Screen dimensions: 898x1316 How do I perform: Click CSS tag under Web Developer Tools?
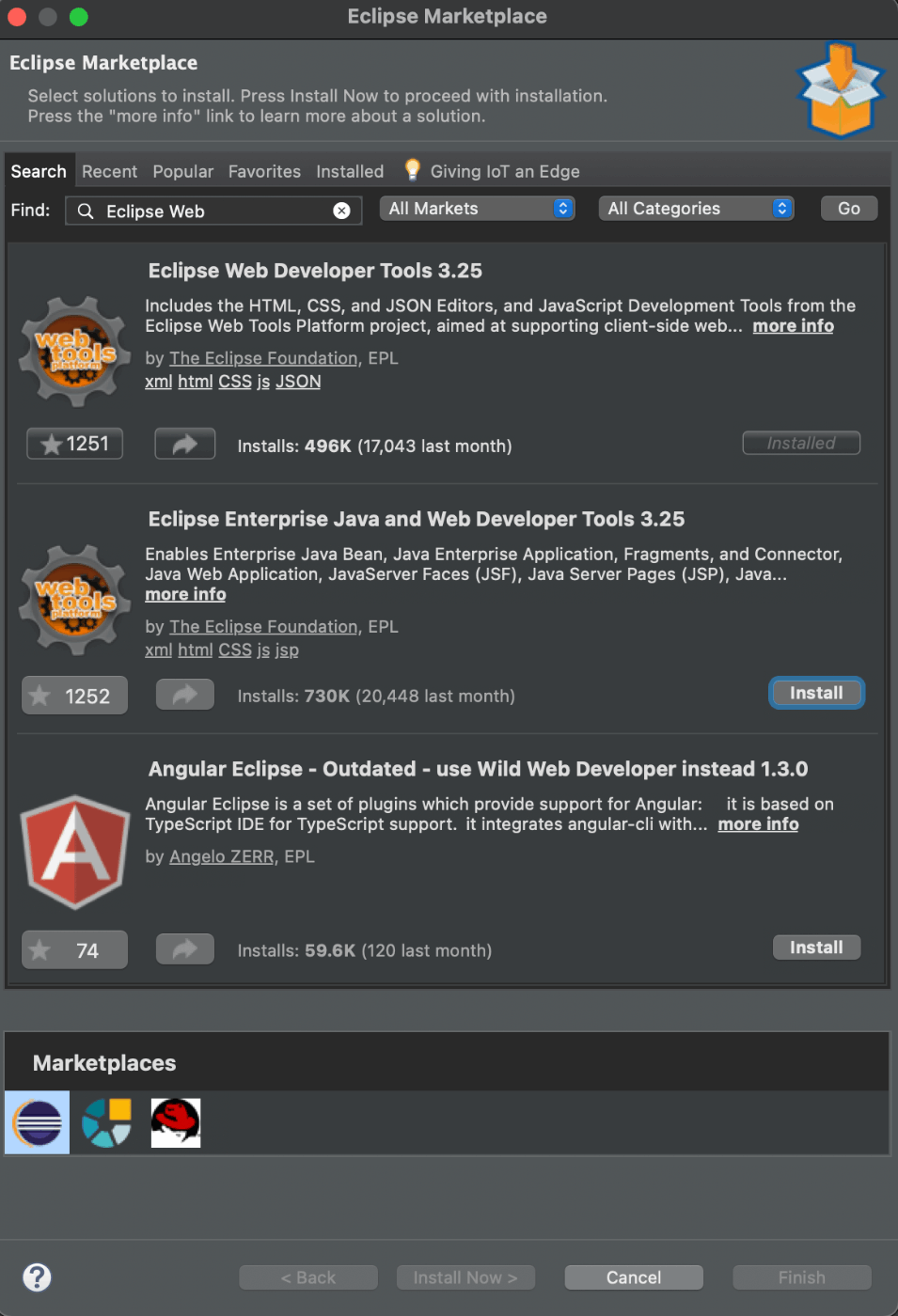[235, 382]
